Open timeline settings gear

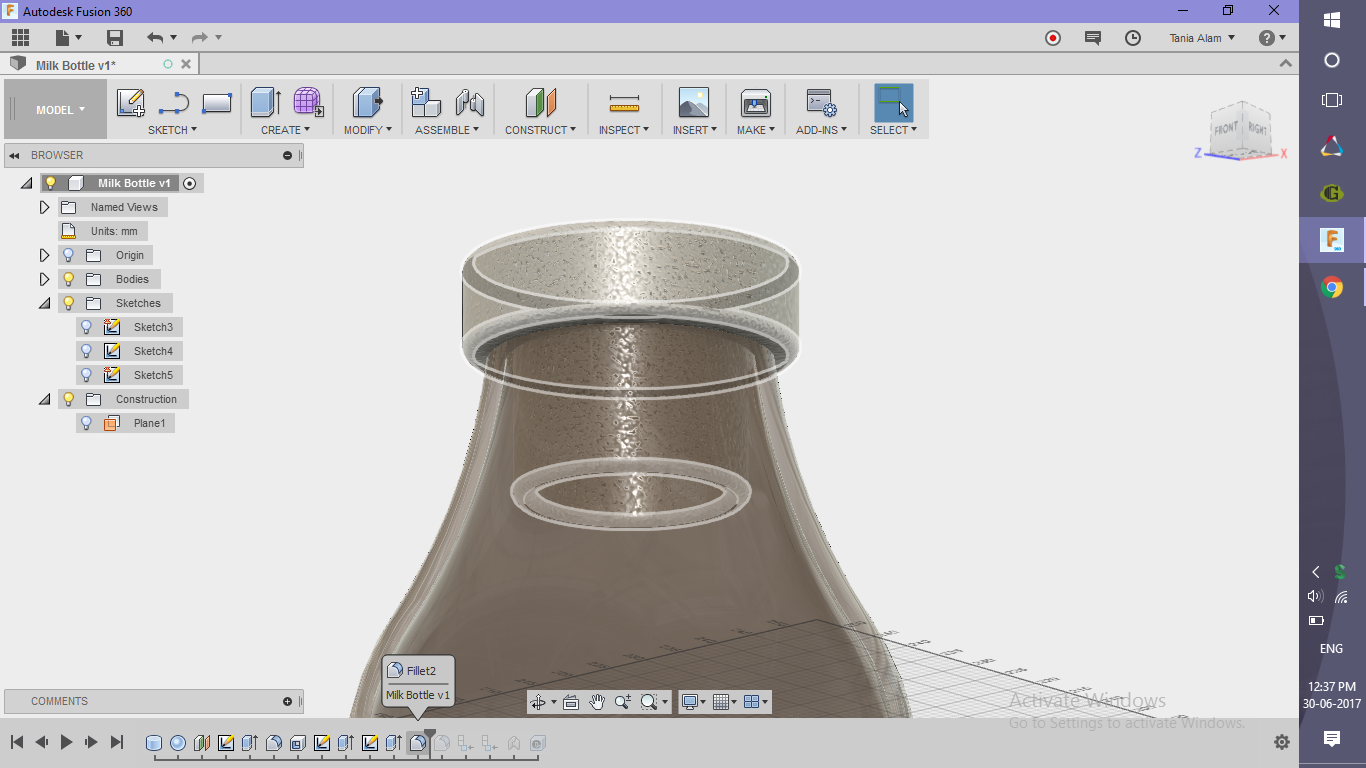coord(1282,742)
